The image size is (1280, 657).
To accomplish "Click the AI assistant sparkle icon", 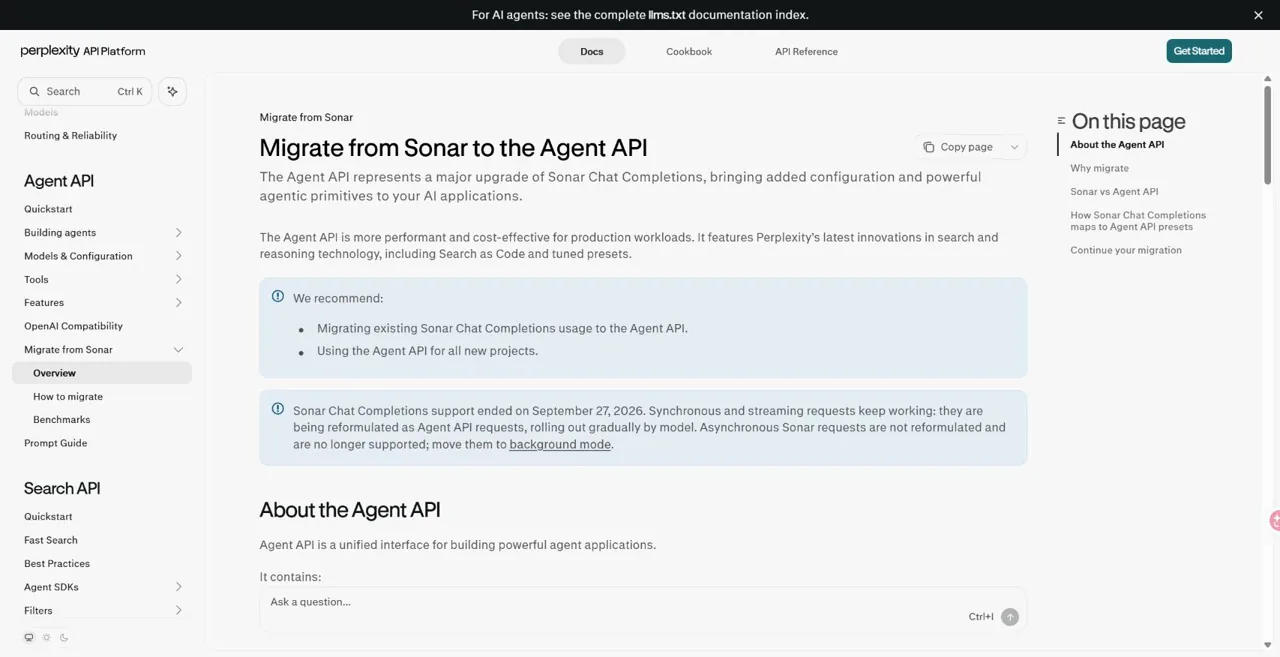I will click(x=172, y=91).
